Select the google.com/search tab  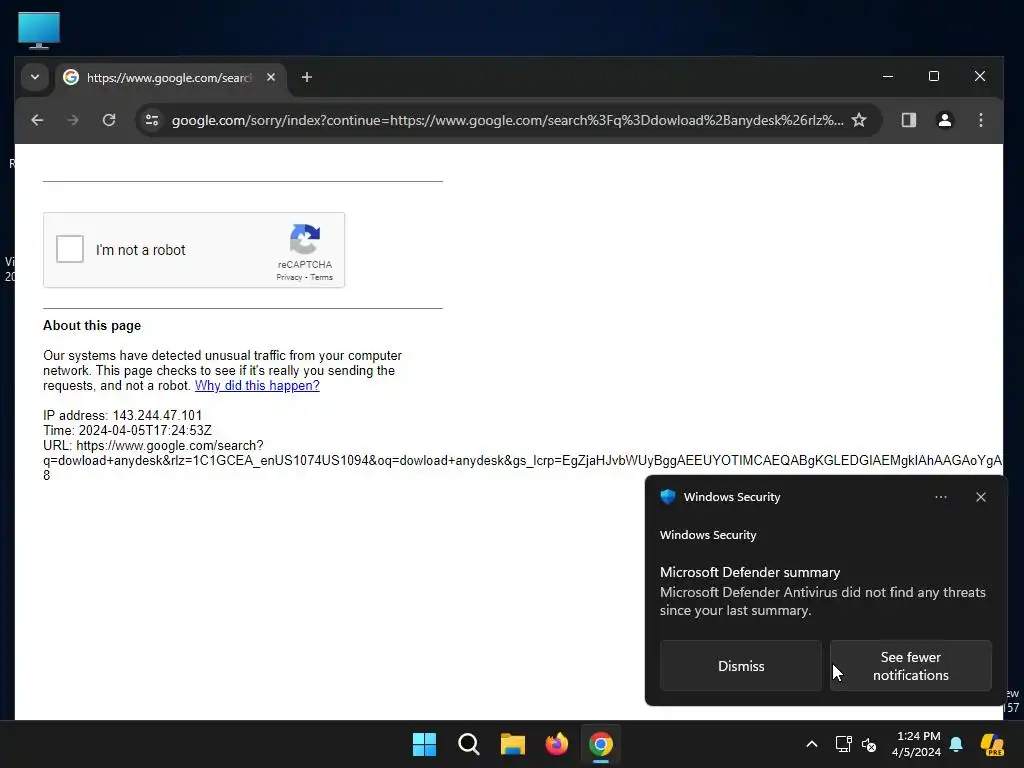click(x=170, y=78)
